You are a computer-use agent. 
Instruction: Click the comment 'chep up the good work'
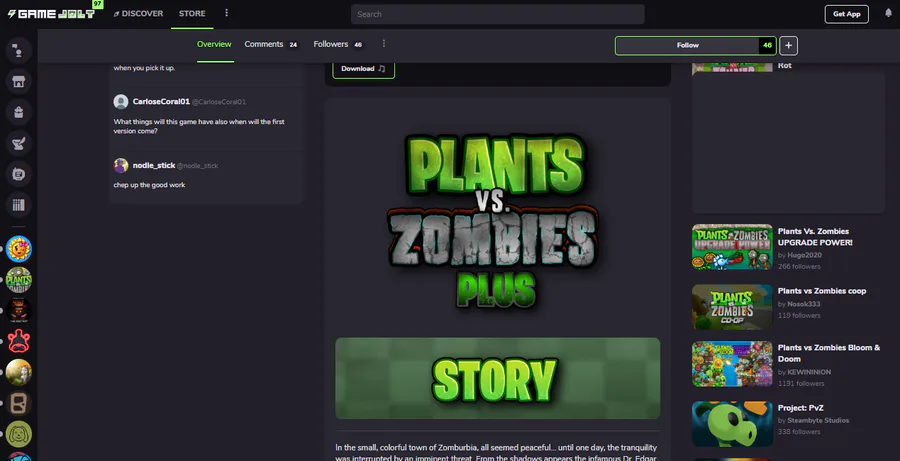[149, 185]
